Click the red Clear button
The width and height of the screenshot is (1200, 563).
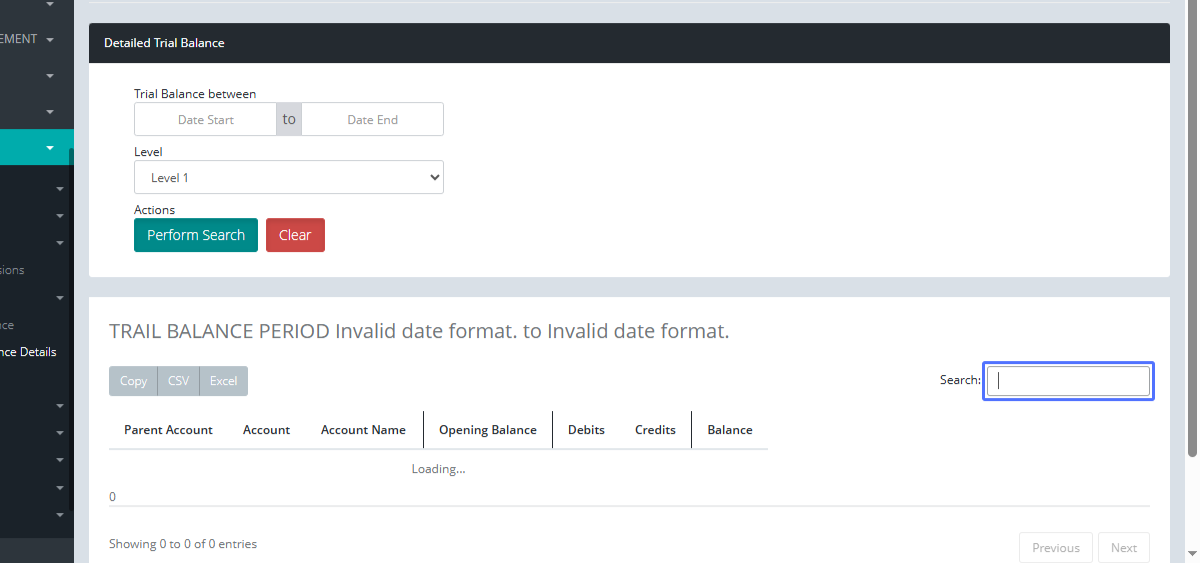tap(295, 235)
